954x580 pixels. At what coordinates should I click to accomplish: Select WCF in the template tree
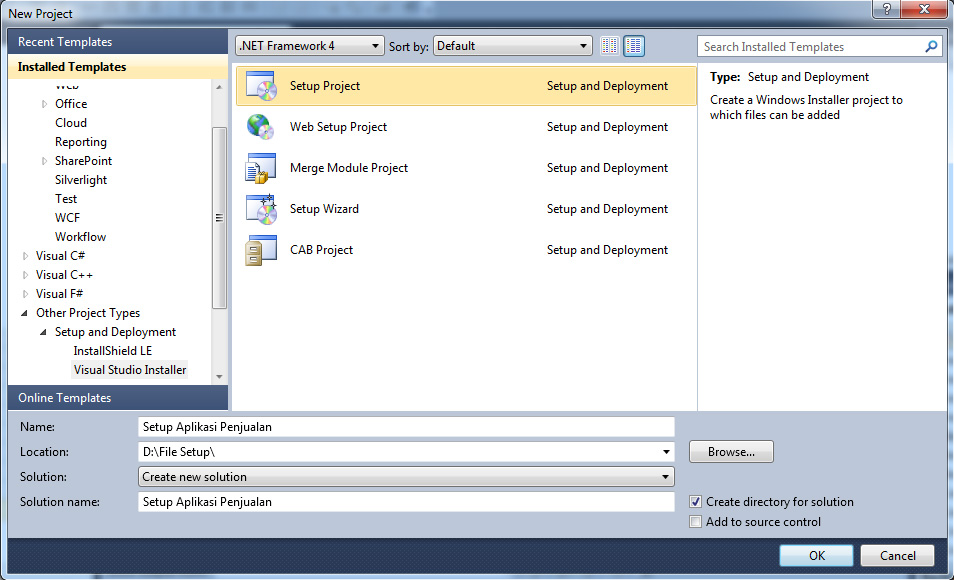(x=67, y=217)
